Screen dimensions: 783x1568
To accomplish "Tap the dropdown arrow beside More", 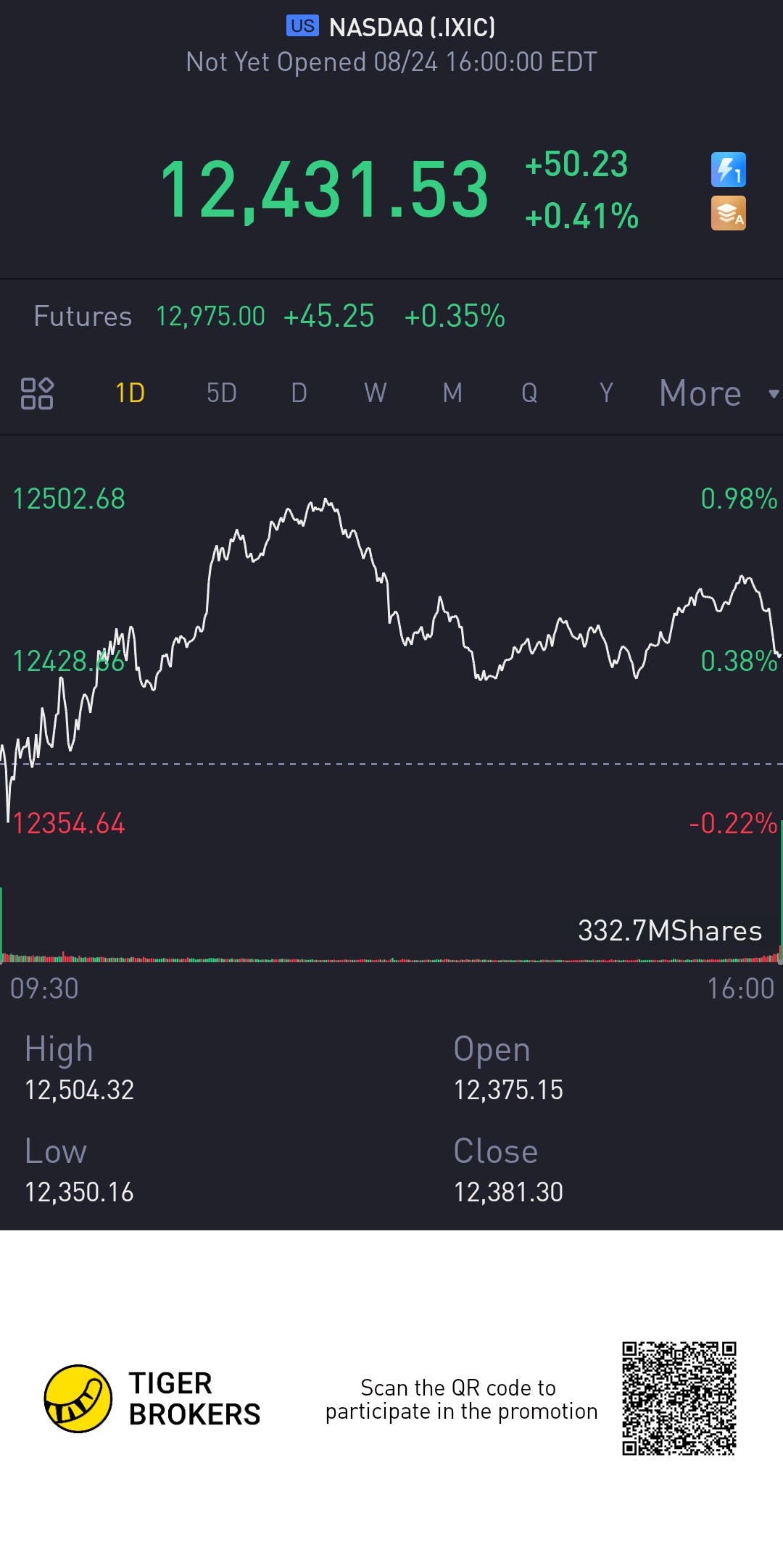I will (x=774, y=394).
